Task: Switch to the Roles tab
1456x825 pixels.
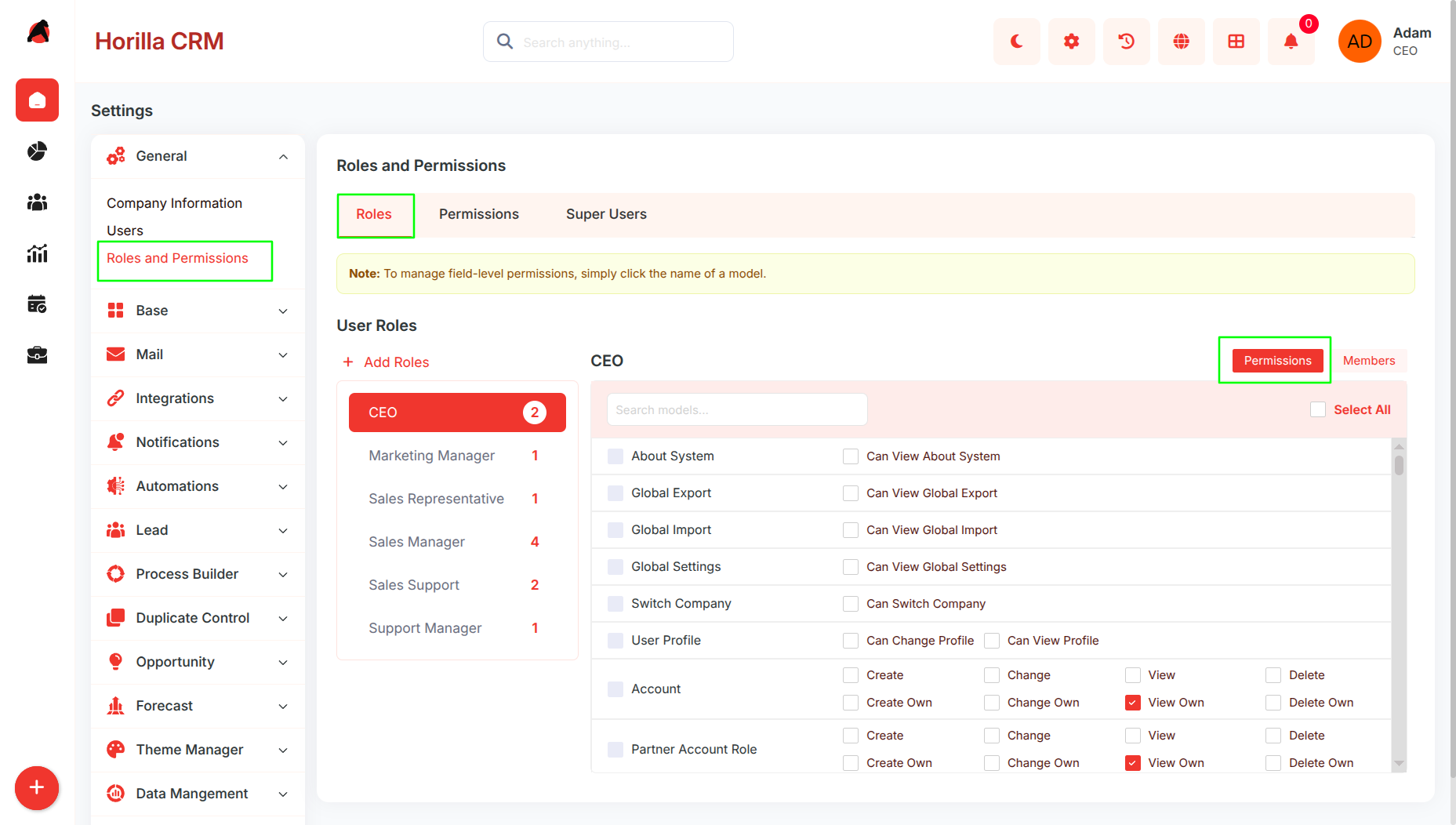Action: [x=374, y=214]
